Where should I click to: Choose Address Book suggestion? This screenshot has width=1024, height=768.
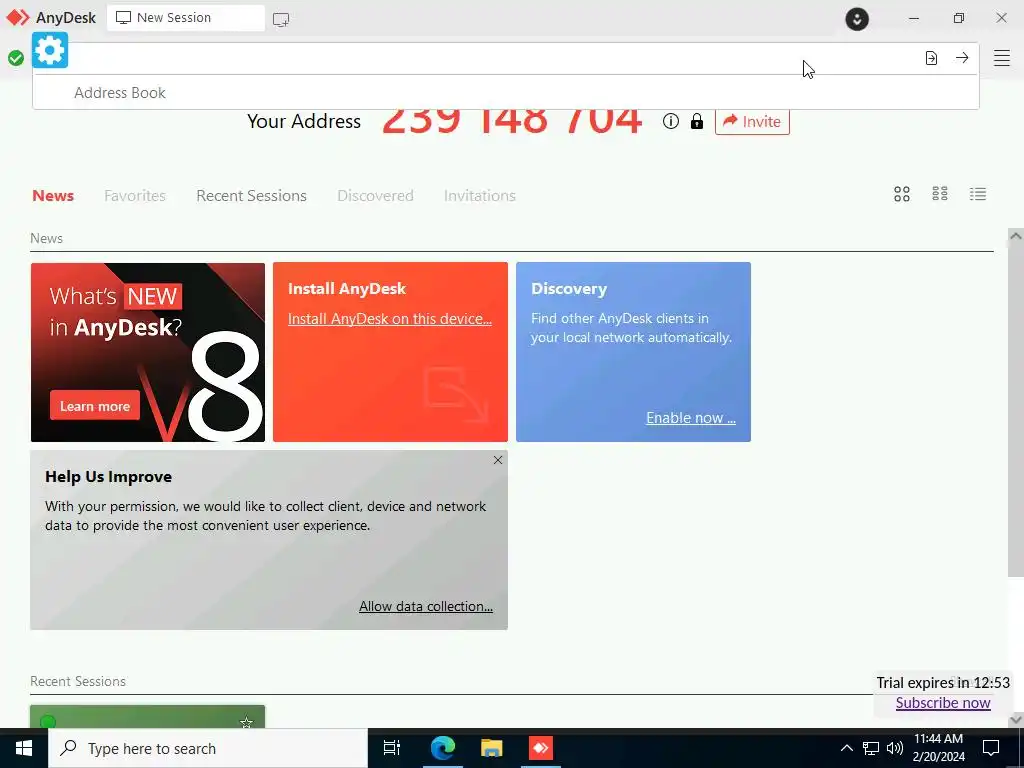505,93
